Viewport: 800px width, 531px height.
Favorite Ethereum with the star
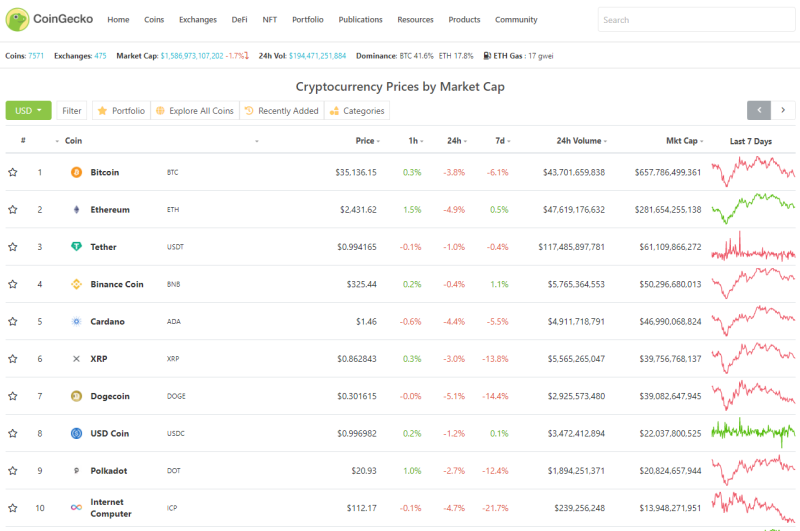click(13, 210)
